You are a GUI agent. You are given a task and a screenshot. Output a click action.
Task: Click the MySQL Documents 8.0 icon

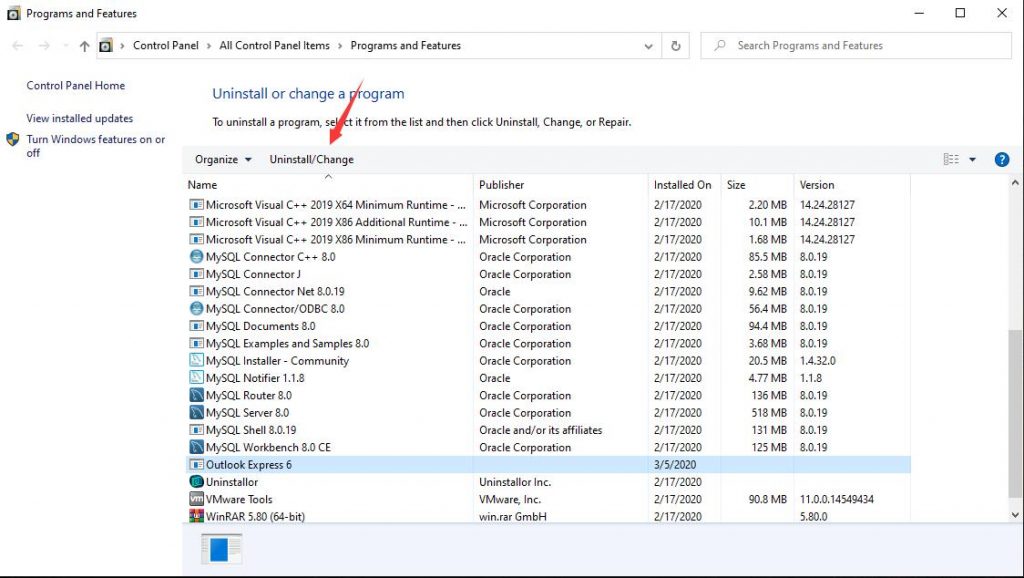tap(196, 326)
